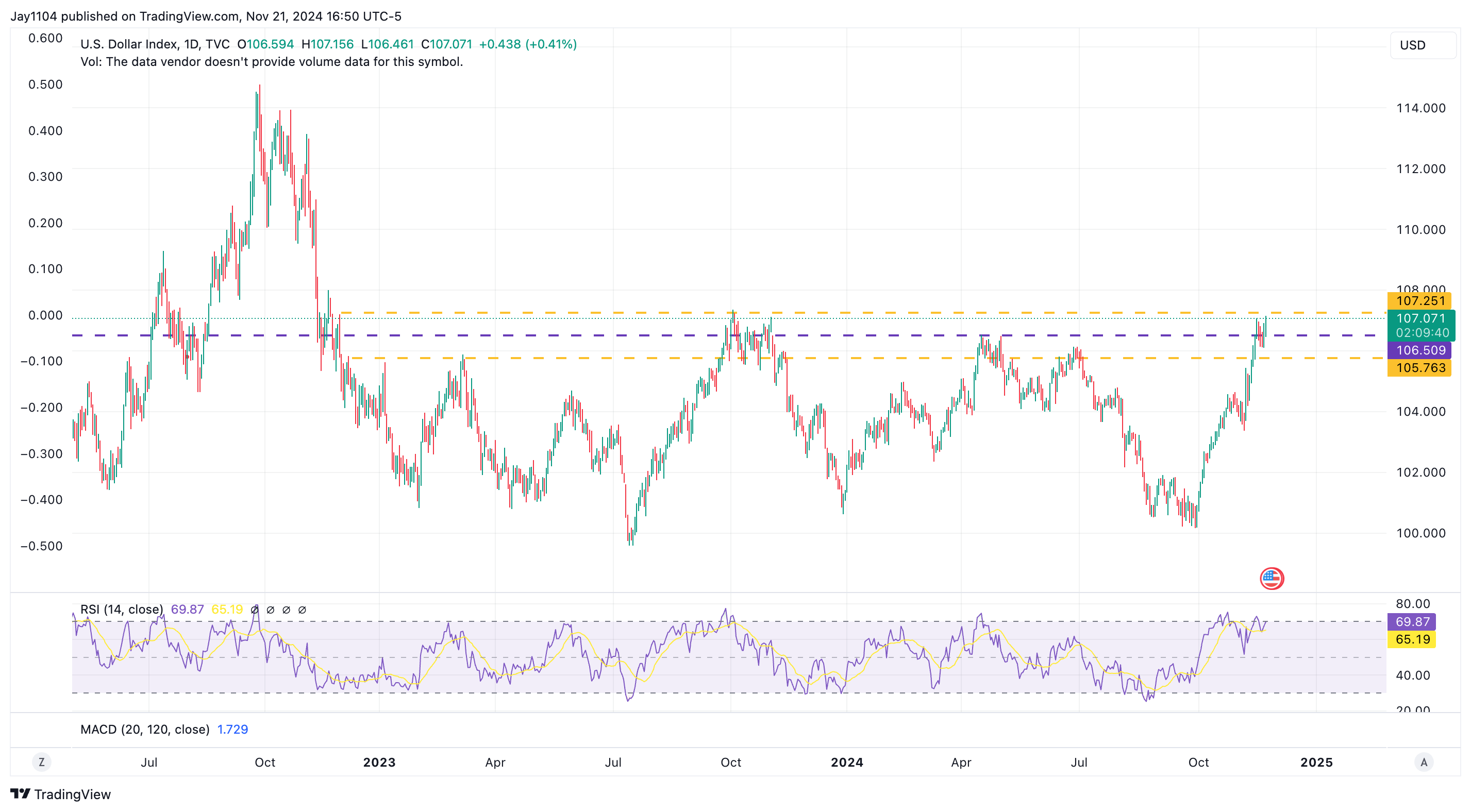The image size is (1471, 812).
Task: Open the USD currency selector
Action: 1423,45
